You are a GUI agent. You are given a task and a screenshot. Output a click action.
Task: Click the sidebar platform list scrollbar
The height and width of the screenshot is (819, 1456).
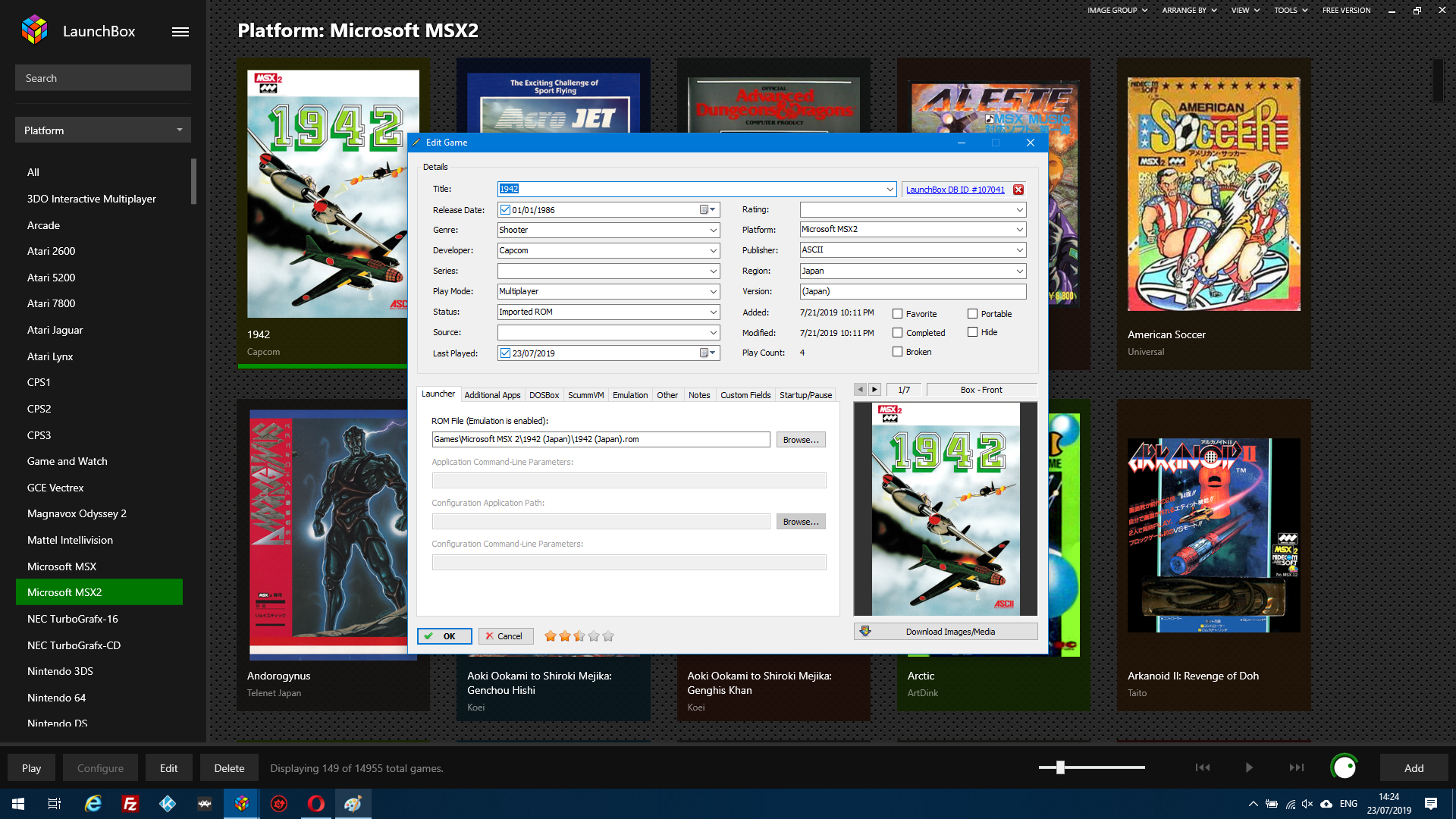[x=193, y=181]
